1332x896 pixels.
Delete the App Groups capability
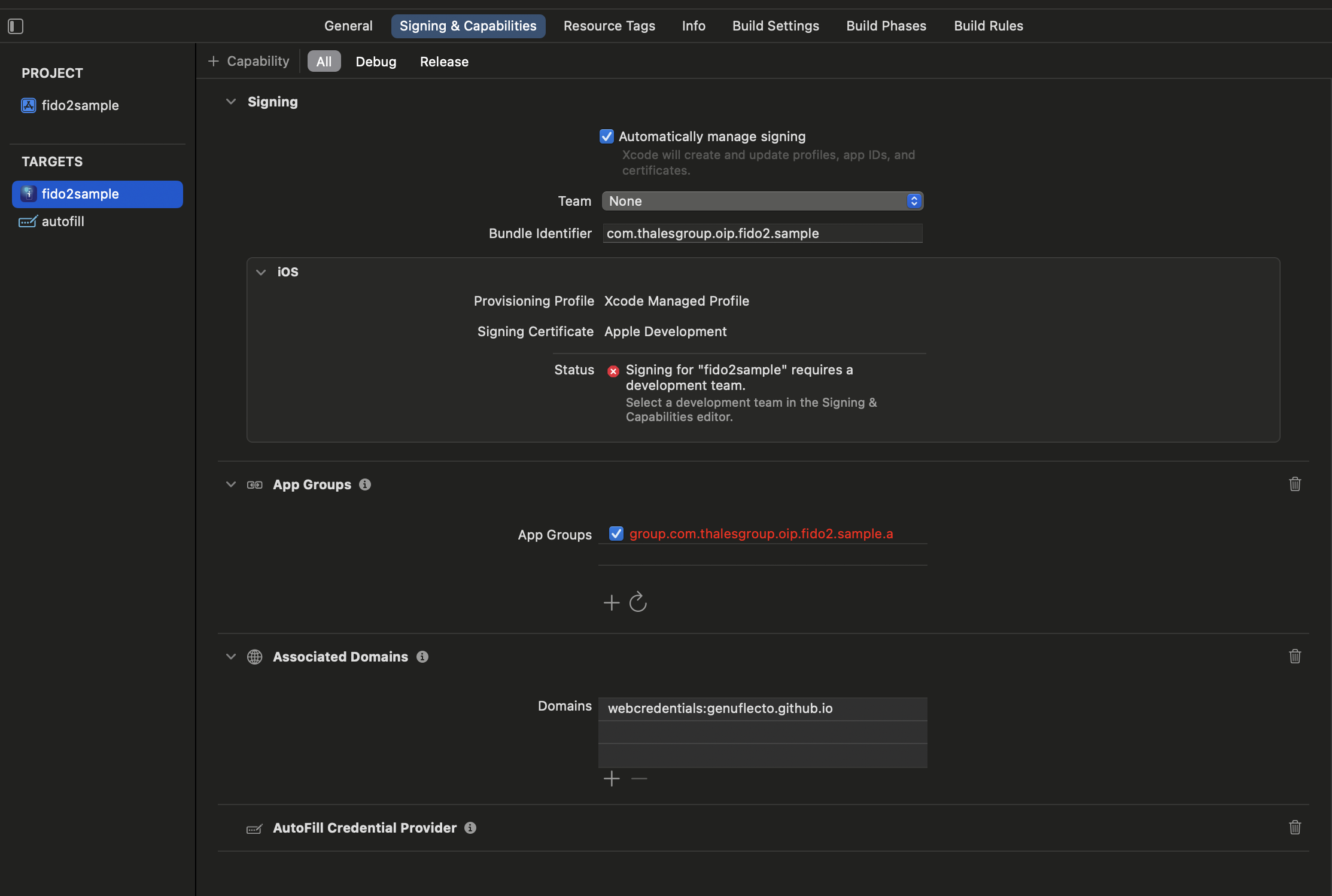click(x=1295, y=484)
